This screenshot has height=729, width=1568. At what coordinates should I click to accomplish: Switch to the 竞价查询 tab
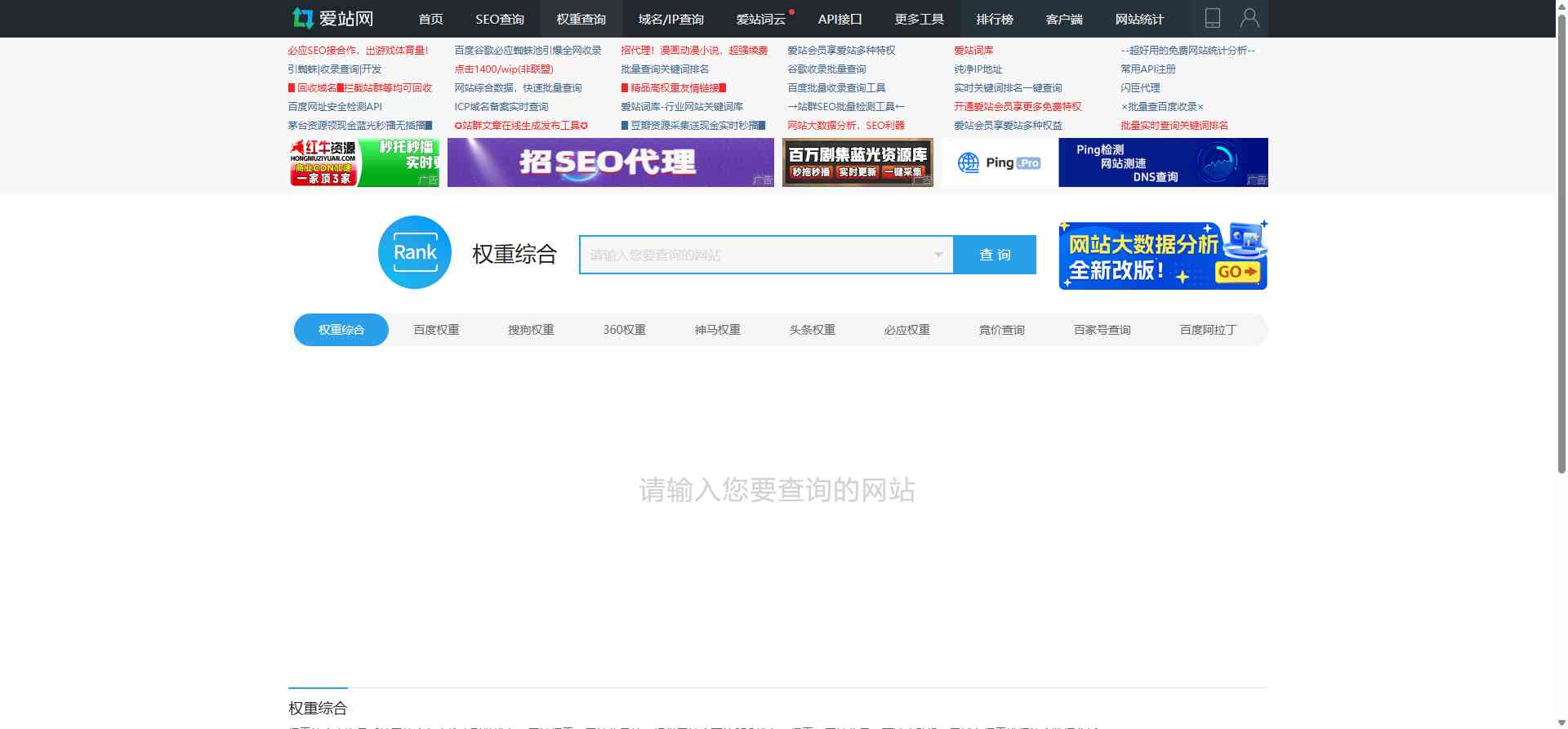point(1001,330)
